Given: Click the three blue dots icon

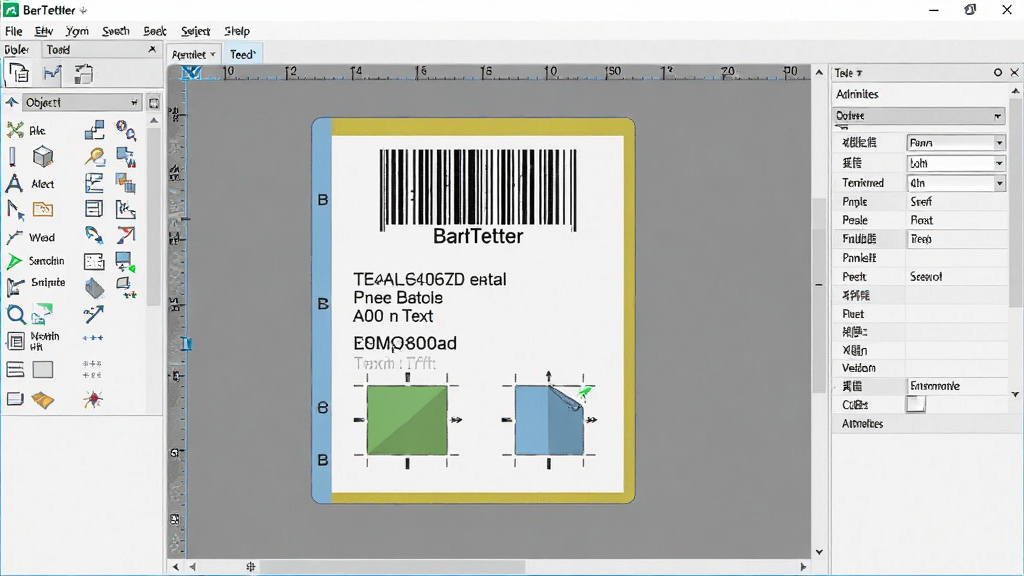Looking at the screenshot, I should (x=93, y=338).
